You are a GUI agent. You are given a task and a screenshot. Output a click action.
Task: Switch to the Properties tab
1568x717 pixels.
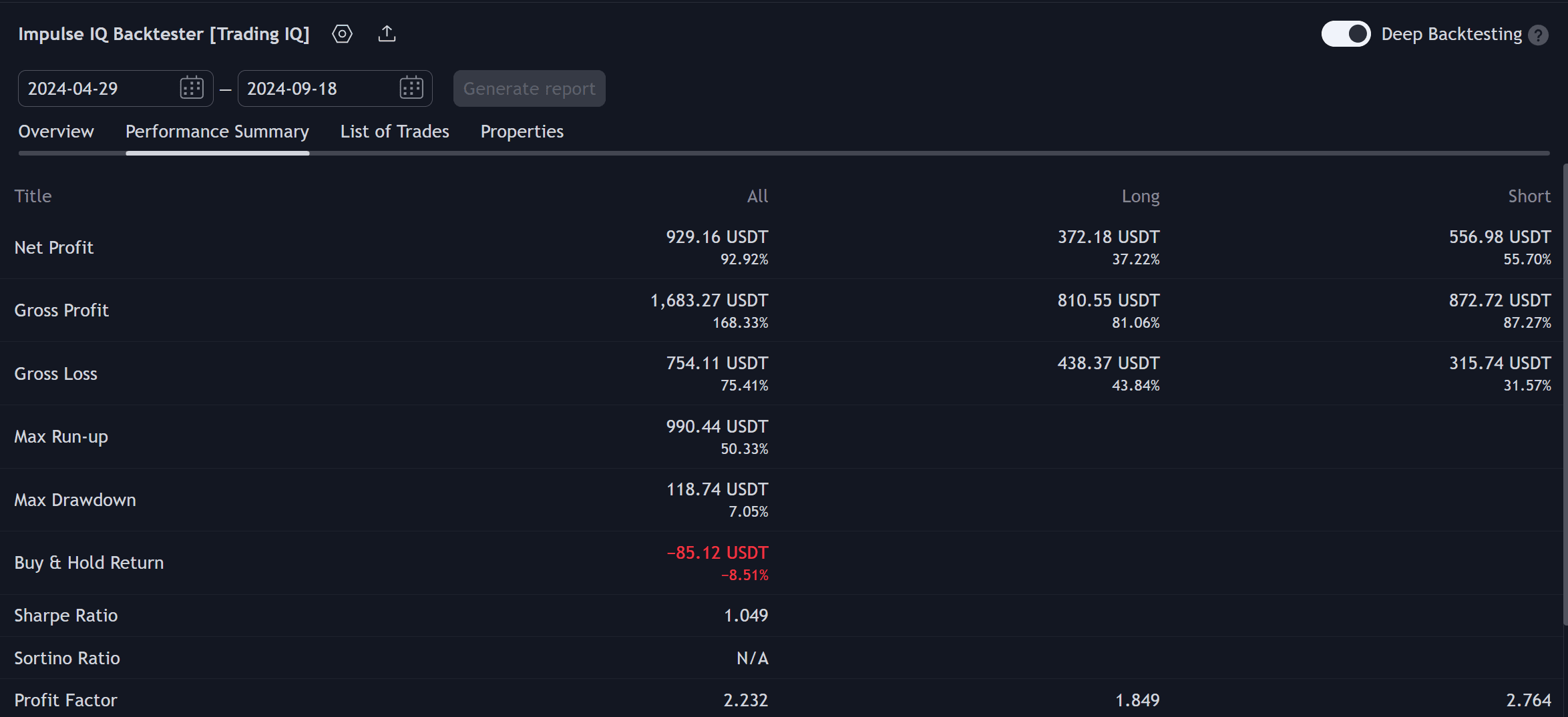(x=522, y=132)
